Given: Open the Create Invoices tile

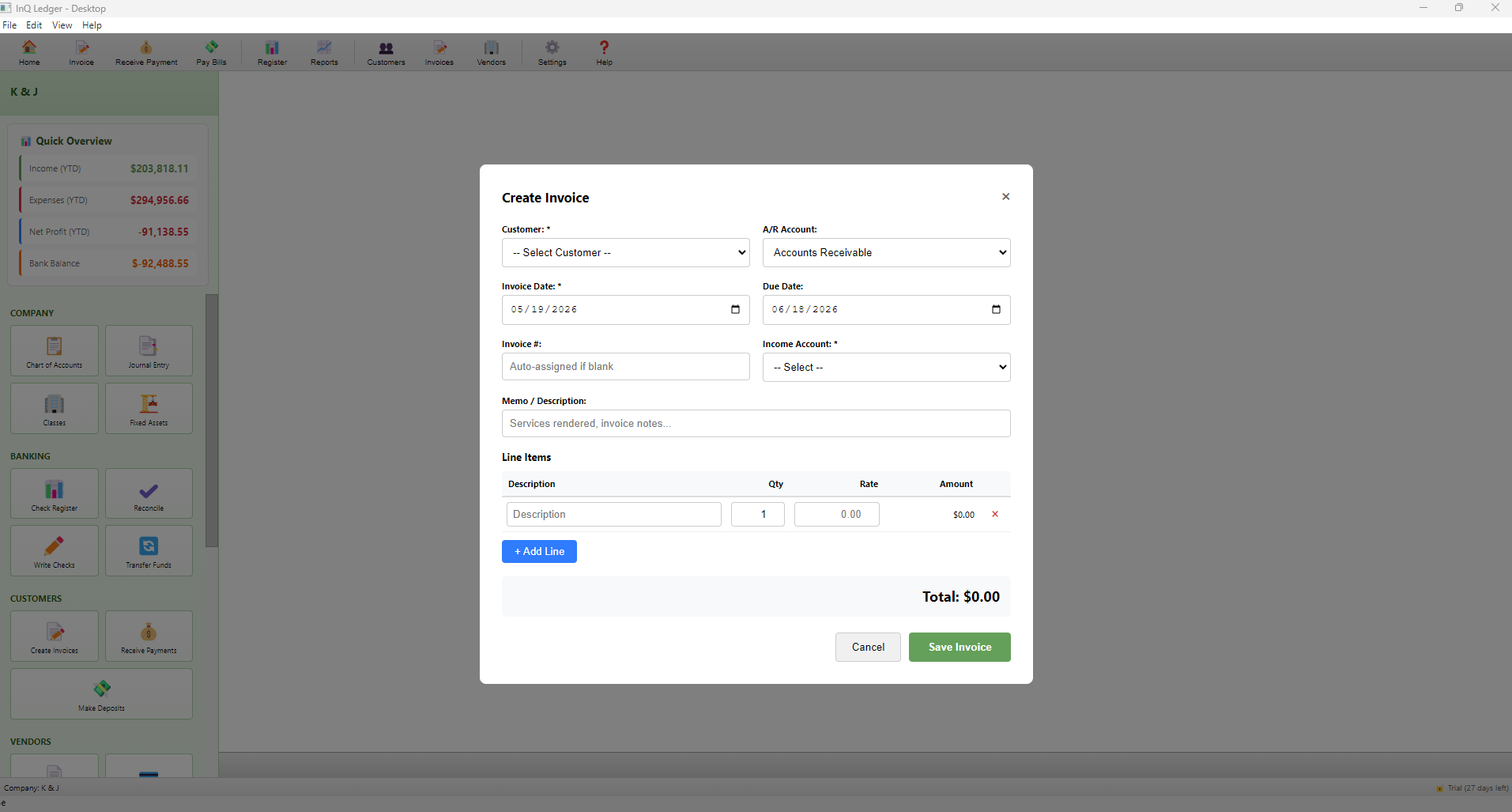Looking at the screenshot, I should 55,636.
